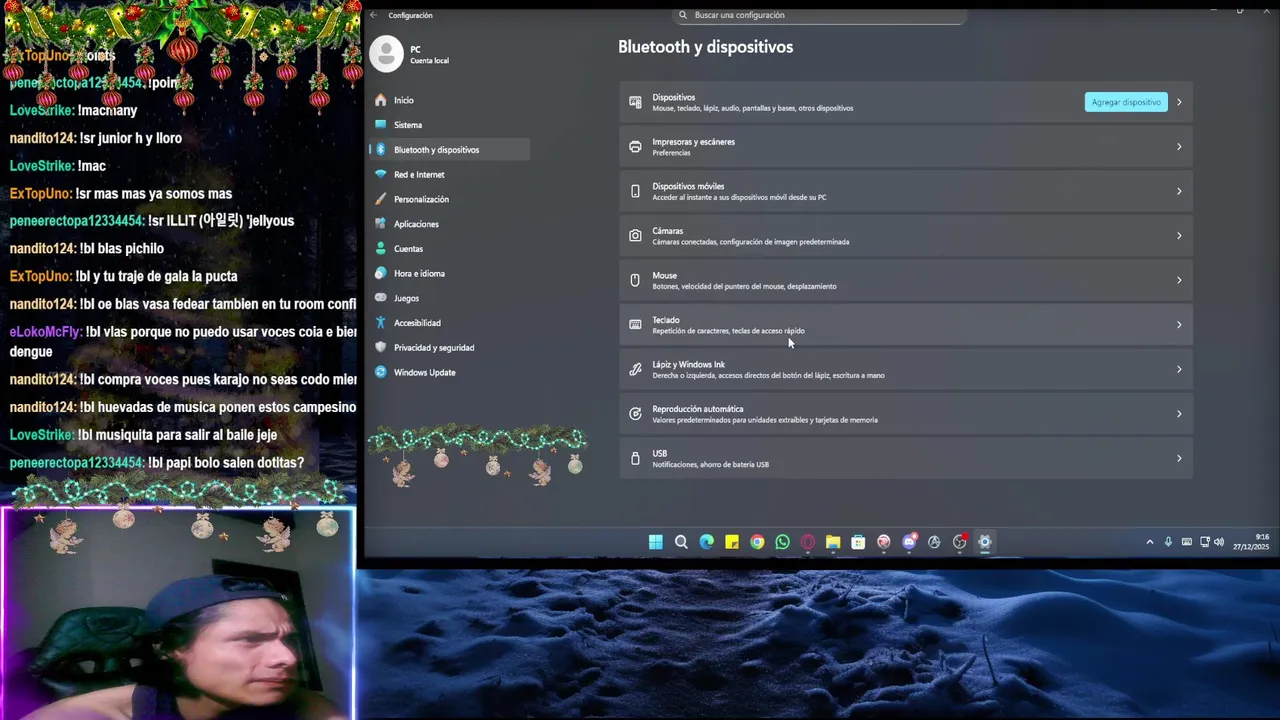This screenshot has height=720, width=1280.
Task: Go to Privacidad y seguridad
Action: pyautogui.click(x=450, y=347)
